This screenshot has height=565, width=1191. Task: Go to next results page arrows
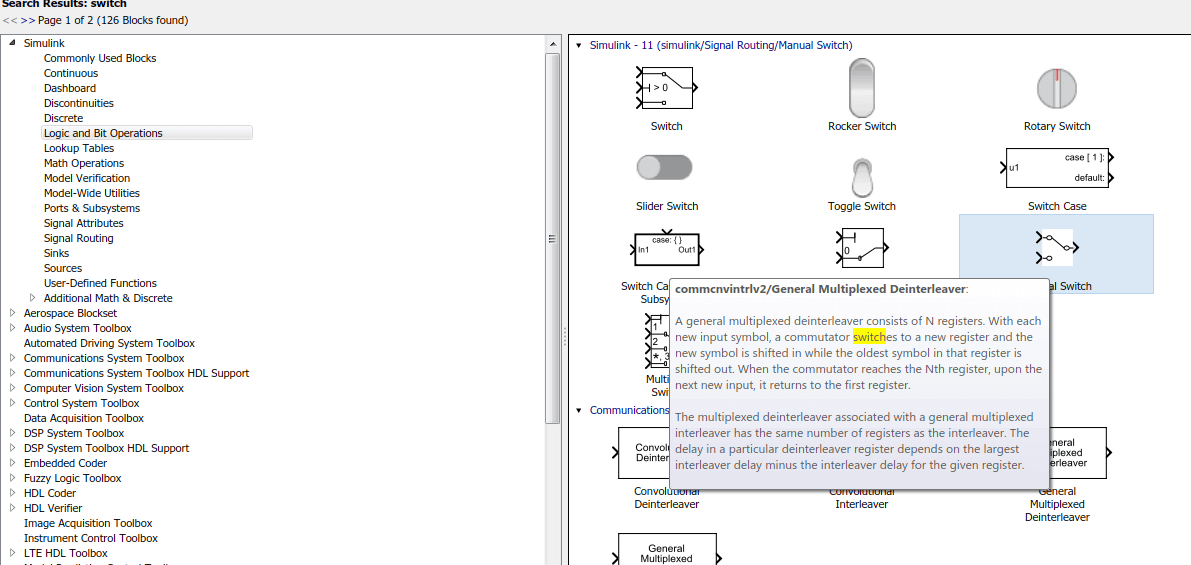click(27, 20)
